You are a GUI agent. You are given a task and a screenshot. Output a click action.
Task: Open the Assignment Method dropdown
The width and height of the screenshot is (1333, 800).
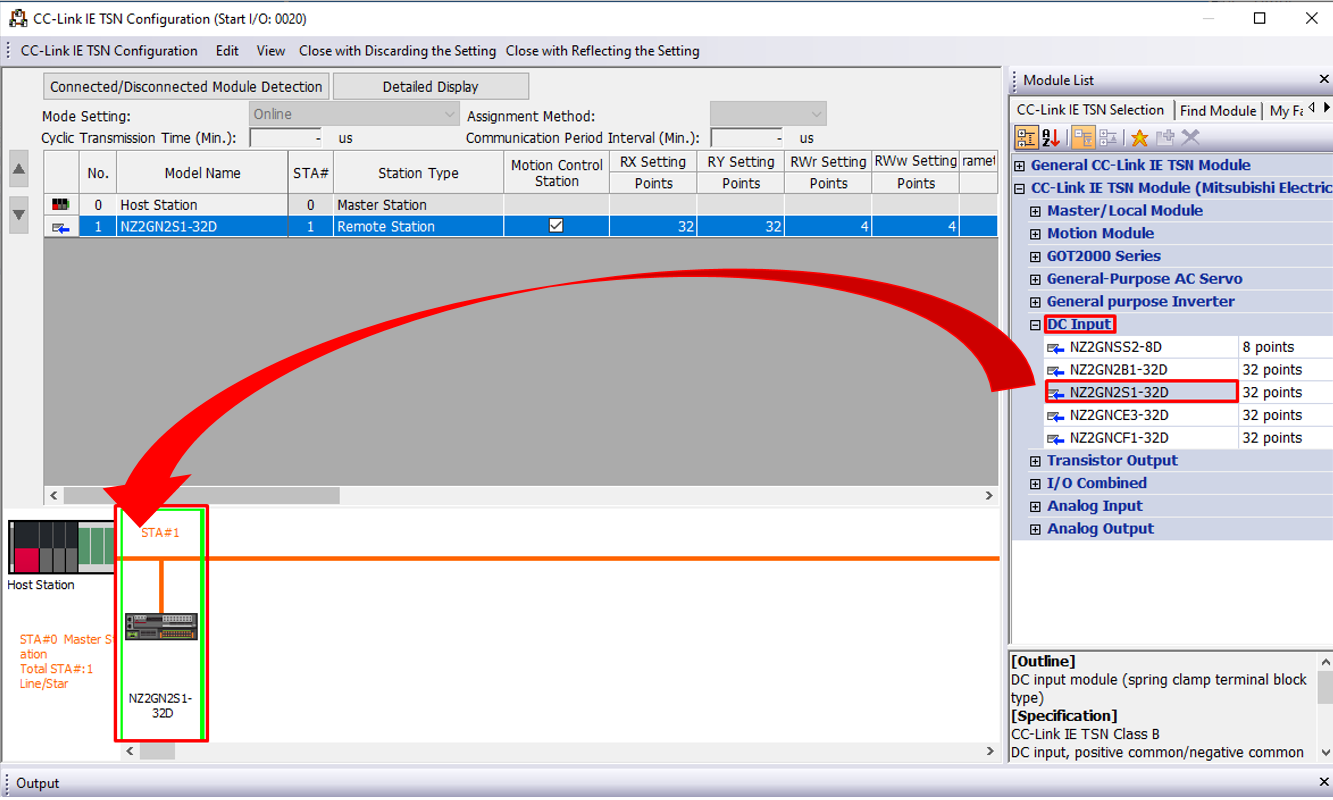768,114
